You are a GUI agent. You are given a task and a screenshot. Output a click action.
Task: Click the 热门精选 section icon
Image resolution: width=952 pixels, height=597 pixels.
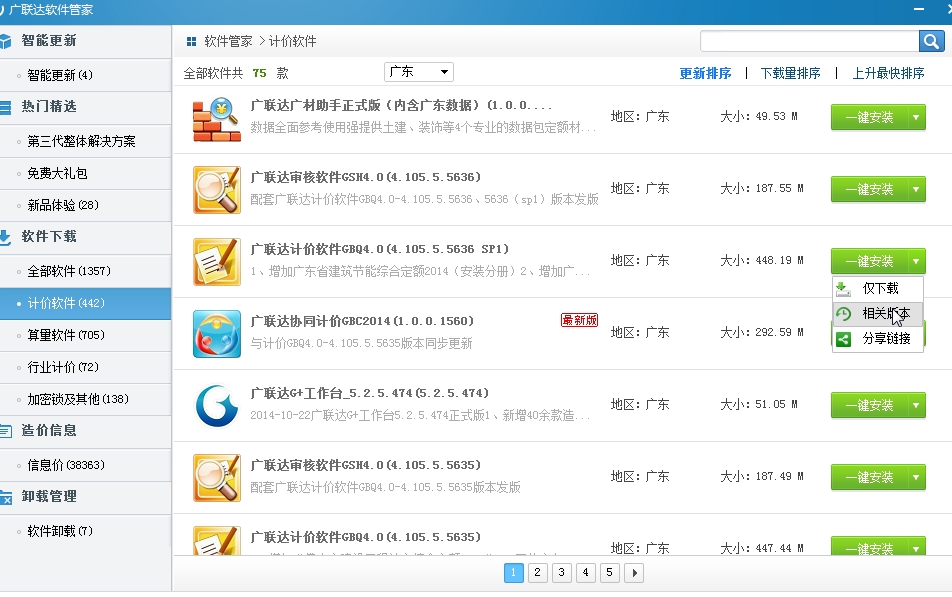pyautogui.click(x=5, y=107)
